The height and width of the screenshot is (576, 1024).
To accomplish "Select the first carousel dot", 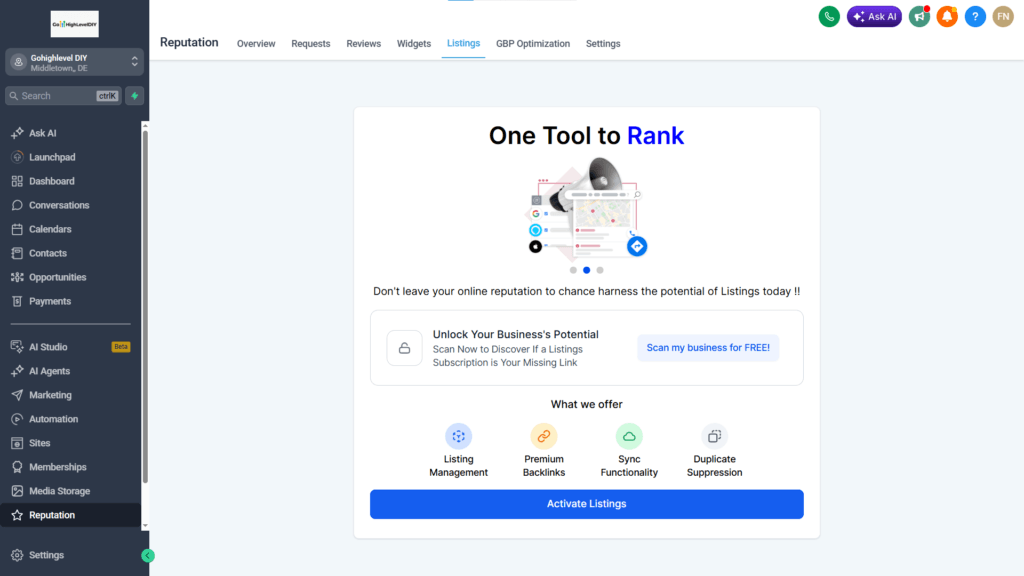I will (573, 270).
